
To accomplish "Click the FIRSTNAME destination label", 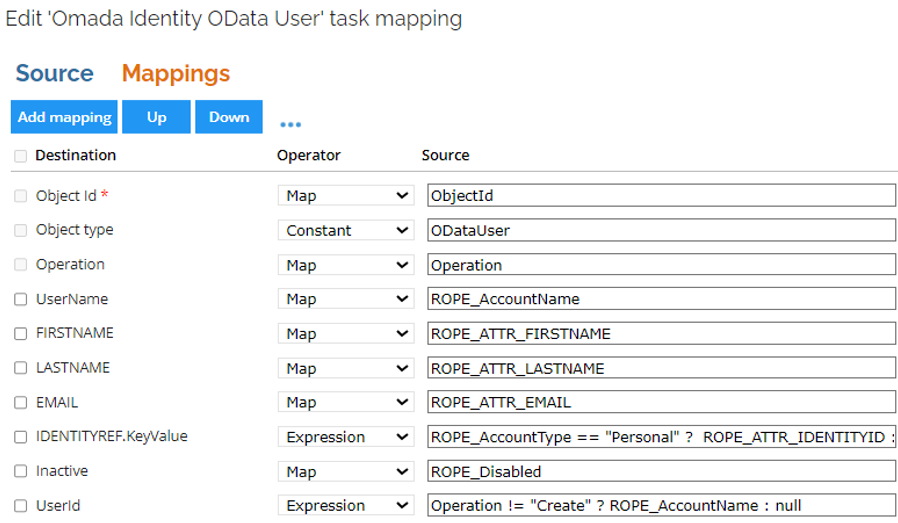I will pyautogui.click(x=75, y=333).
